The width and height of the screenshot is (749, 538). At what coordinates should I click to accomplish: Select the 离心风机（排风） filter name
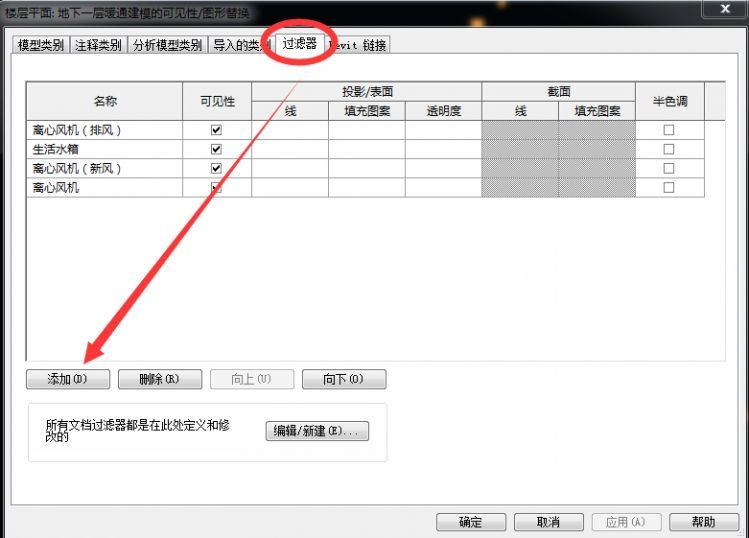pyautogui.click(x=104, y=130)
